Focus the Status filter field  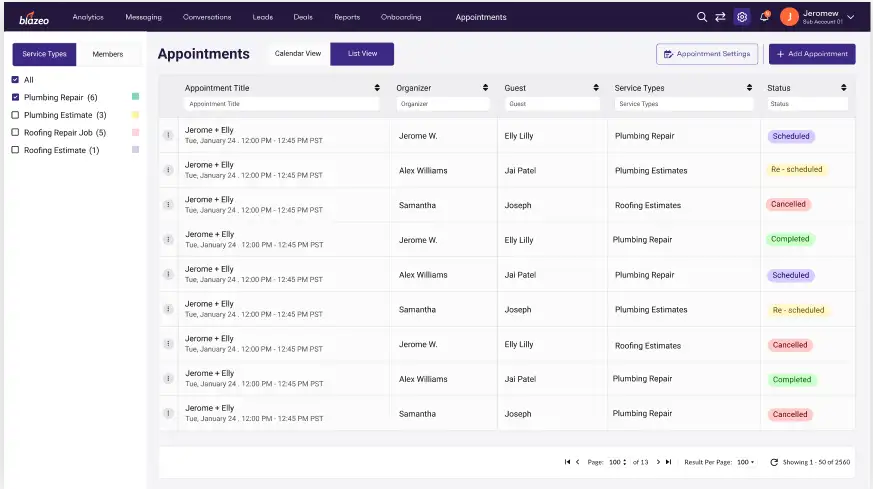click(x=807, y=104)
